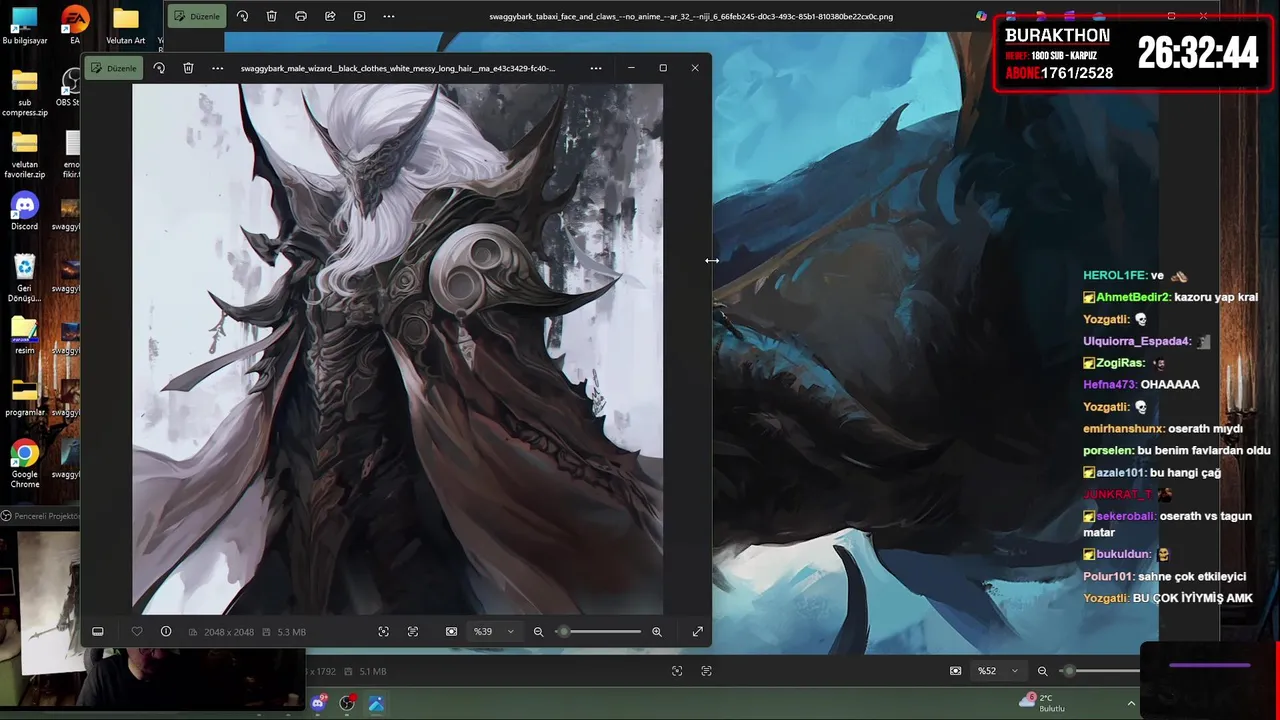Click the AhmetBedir2 chat username
Screen dimensions: 1280x720
pos(1133,297)
